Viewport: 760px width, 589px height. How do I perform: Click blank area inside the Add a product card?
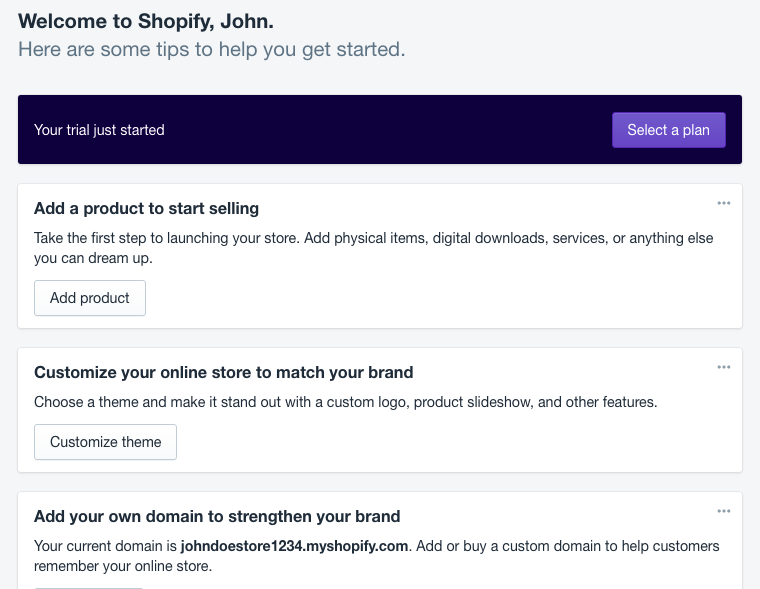point(436,298)
